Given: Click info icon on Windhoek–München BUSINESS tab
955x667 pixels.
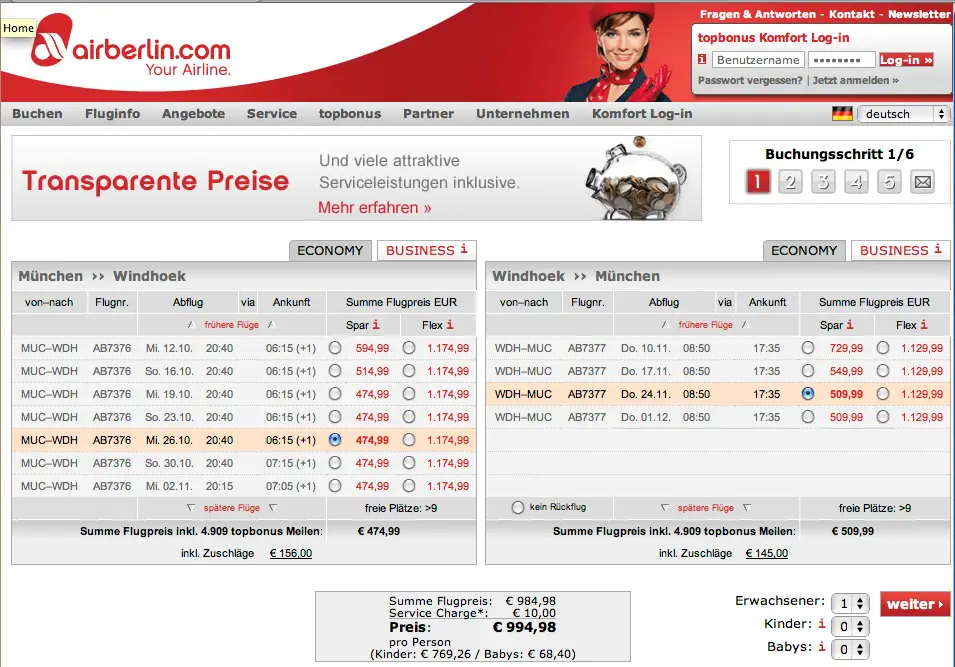Looking at the screenshot, I should tap(938, 249).
